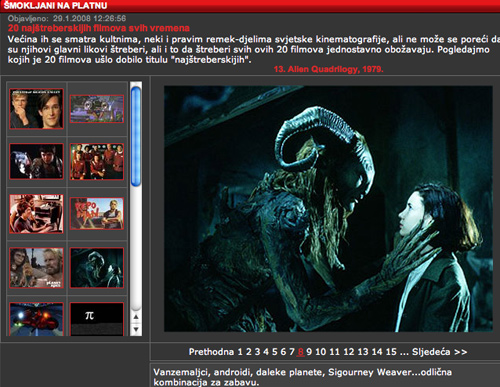Open gallery page 9
500x387 pixels.
tap(309, 352)
